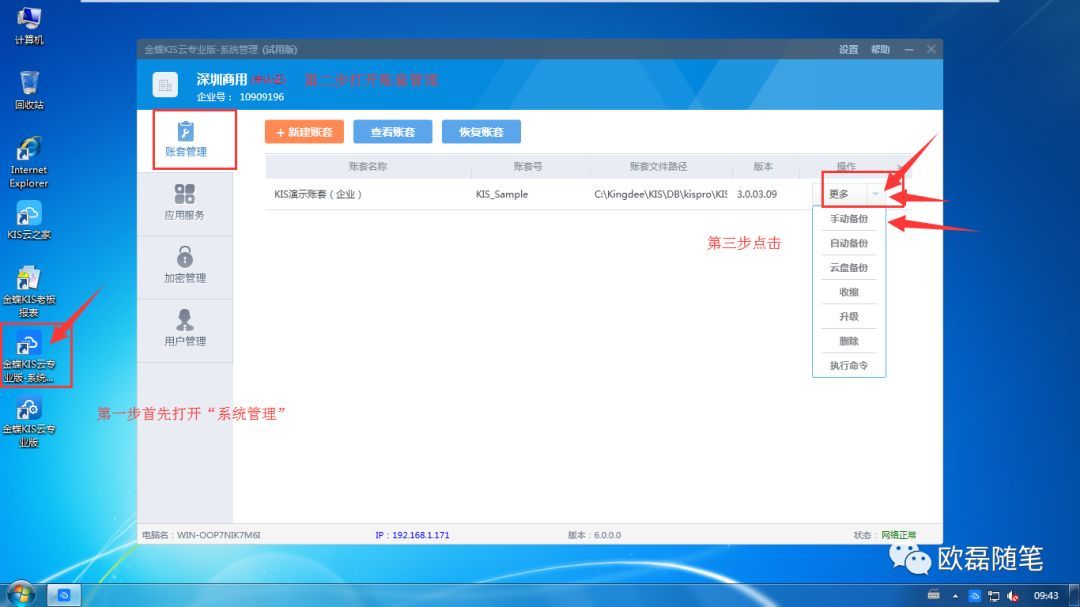This screenshot has width=1080, height=607.
Task: Click the 账套文件路径 column header
Action: (658, 167)
